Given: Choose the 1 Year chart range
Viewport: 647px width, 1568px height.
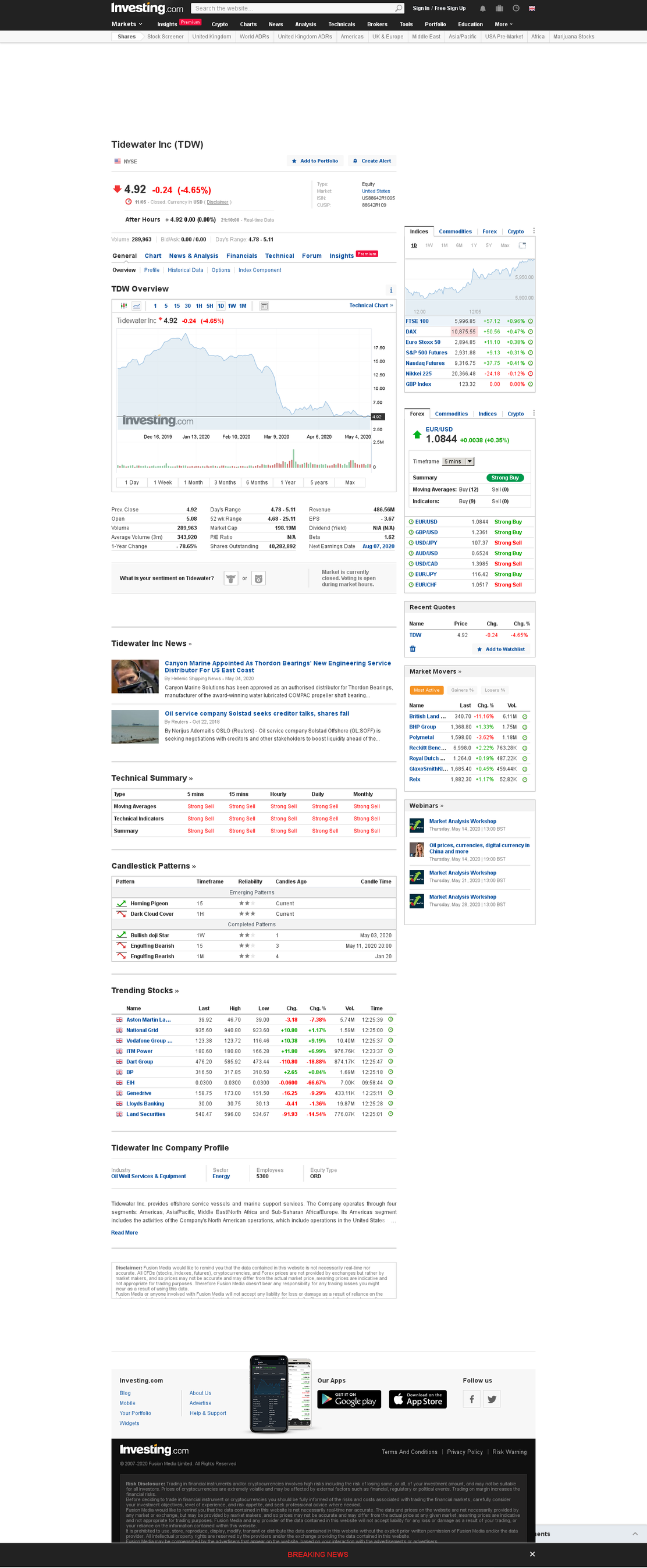Looking at the screenshot, I should (x=288, y=483).
